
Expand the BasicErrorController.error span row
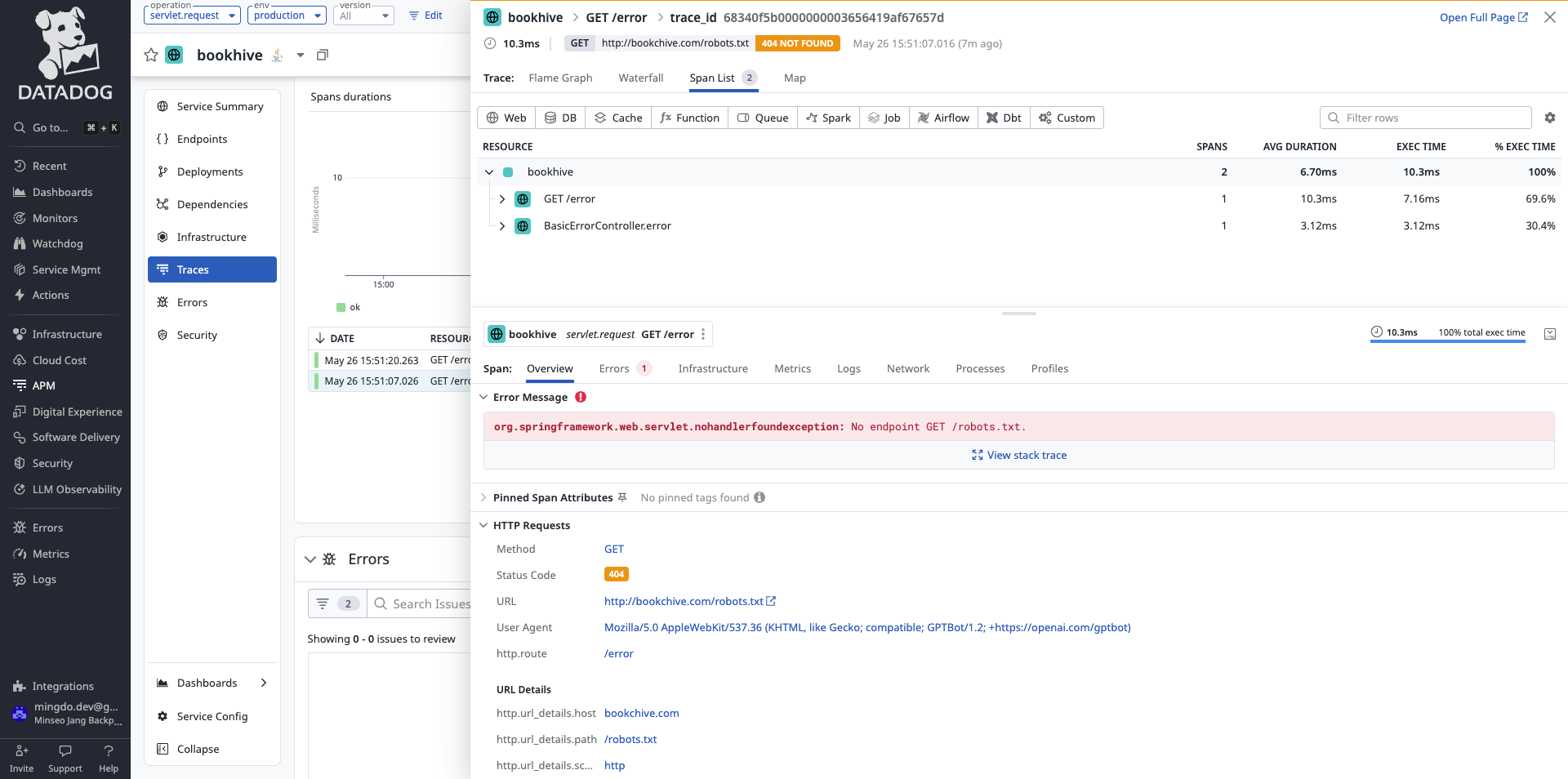coord(501,225)
